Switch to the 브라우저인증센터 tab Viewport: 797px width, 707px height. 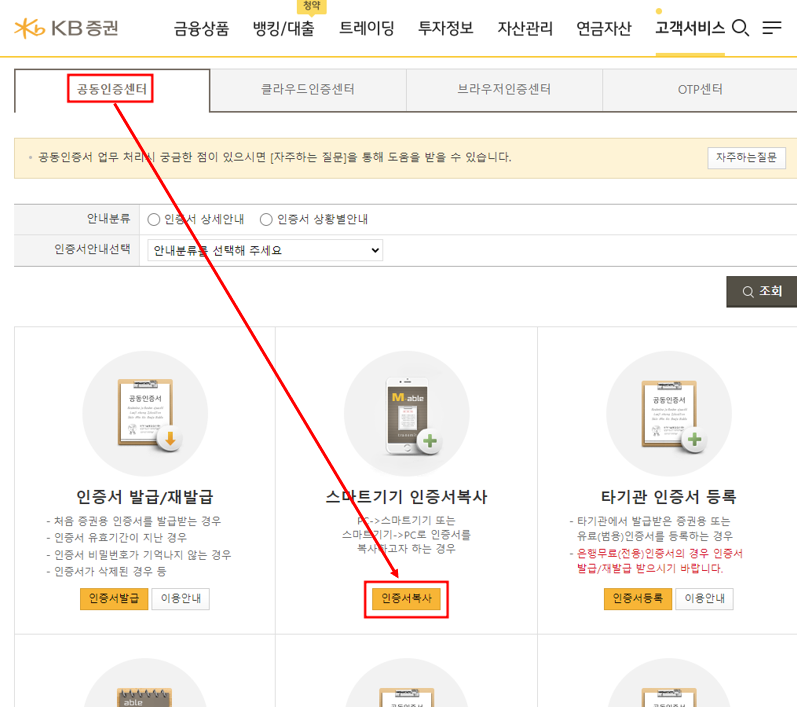(x=504, y=89)
